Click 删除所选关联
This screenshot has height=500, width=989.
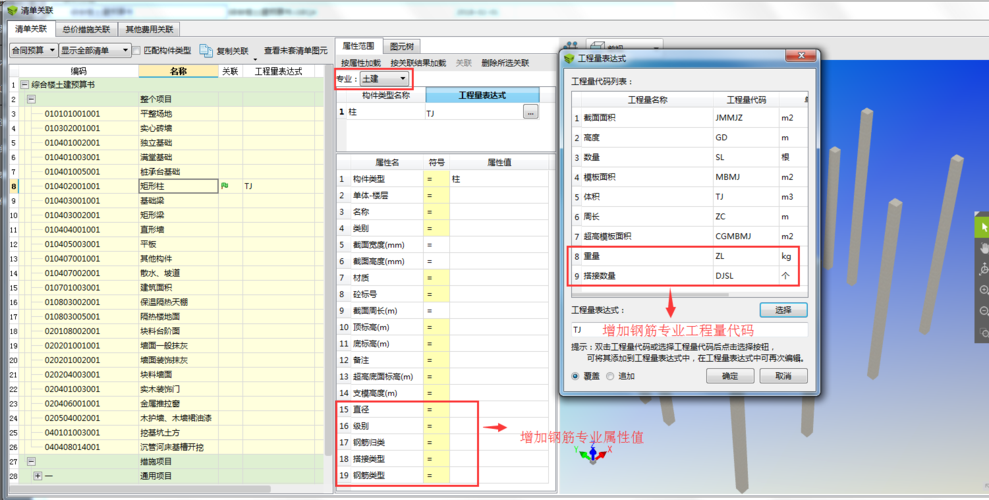pyautogui.click(x=505, y=63)
